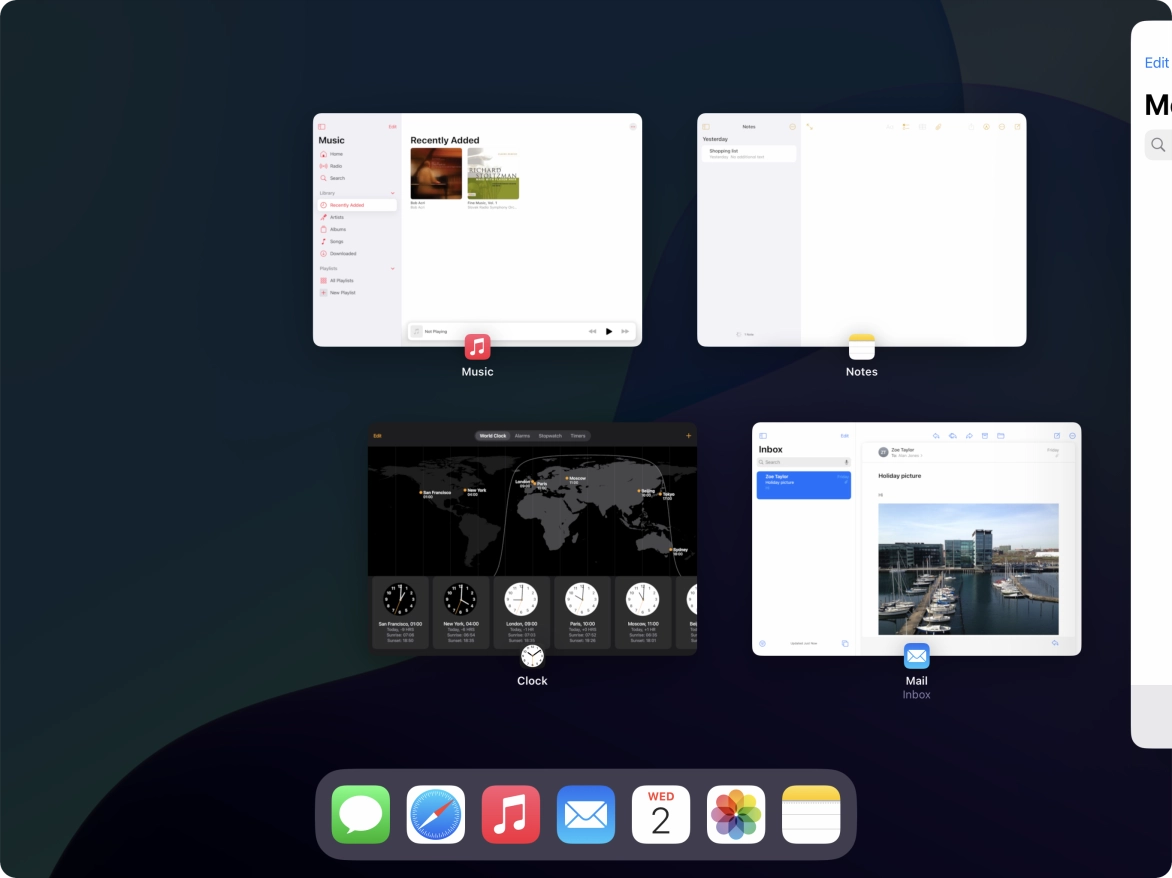The width and height of the screenshot is (1172, 878).
Task: Select Recently Added in the Music sidebar
Action: click(357, 205)
